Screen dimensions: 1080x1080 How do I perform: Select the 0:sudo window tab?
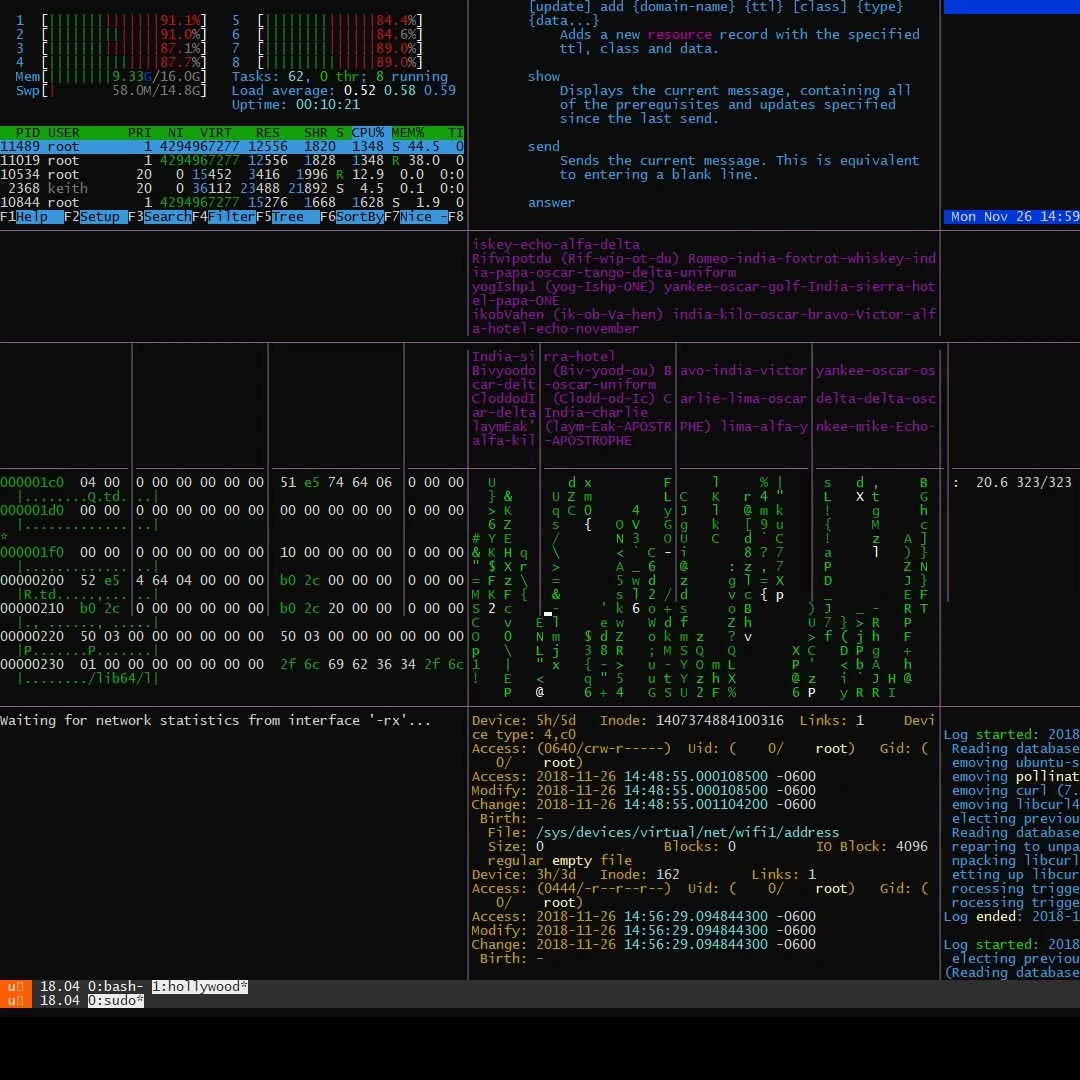pos(116,1000)
